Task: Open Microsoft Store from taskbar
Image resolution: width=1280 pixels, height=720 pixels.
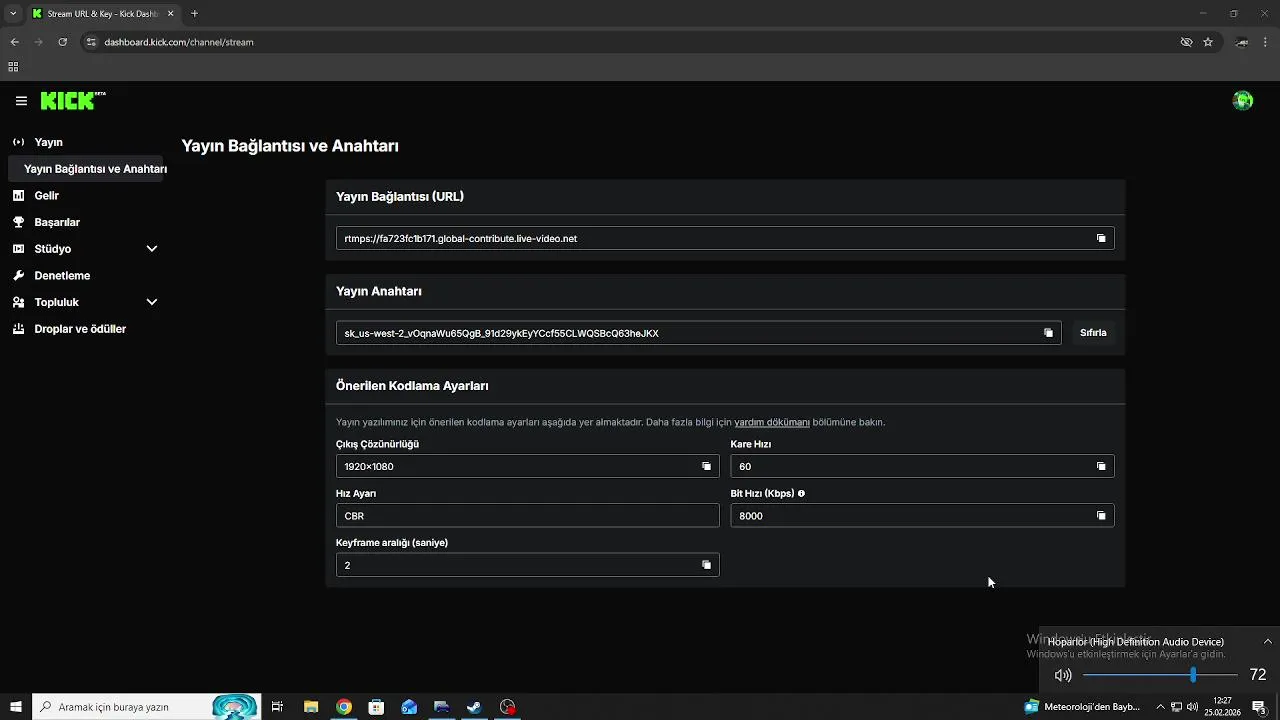Action: 376,707
